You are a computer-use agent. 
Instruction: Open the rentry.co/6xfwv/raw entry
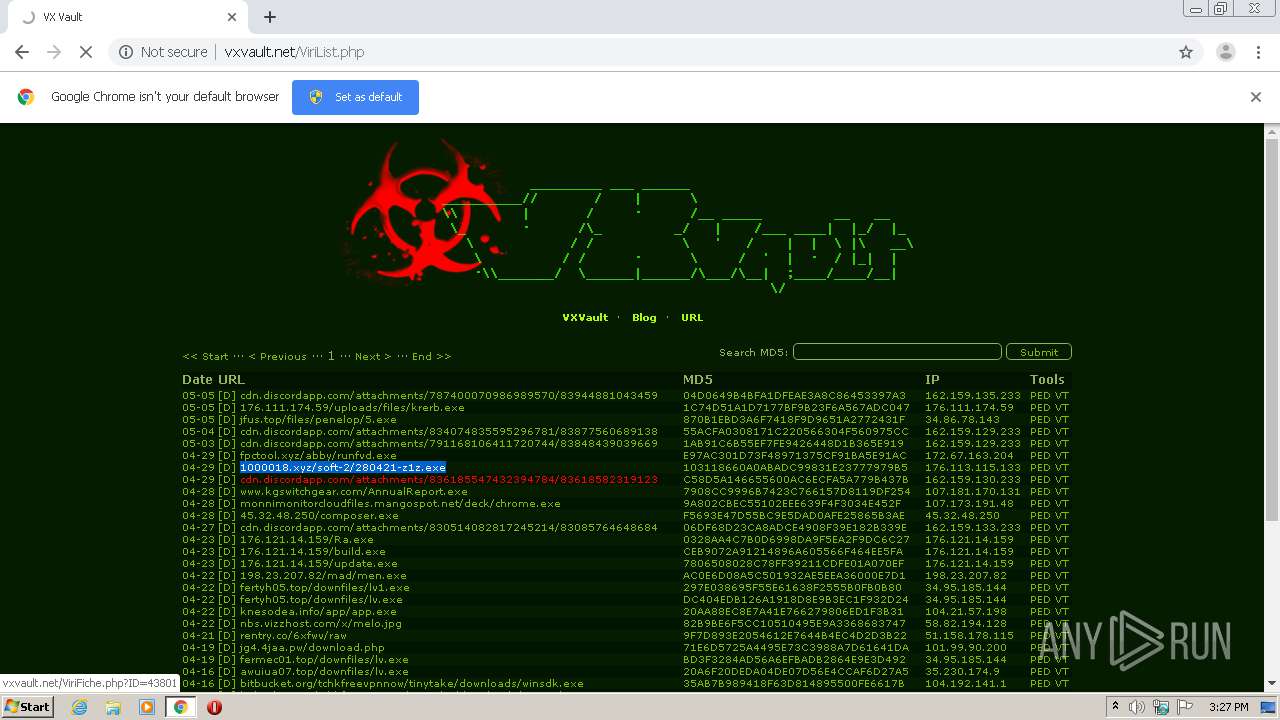coord(293,635)
